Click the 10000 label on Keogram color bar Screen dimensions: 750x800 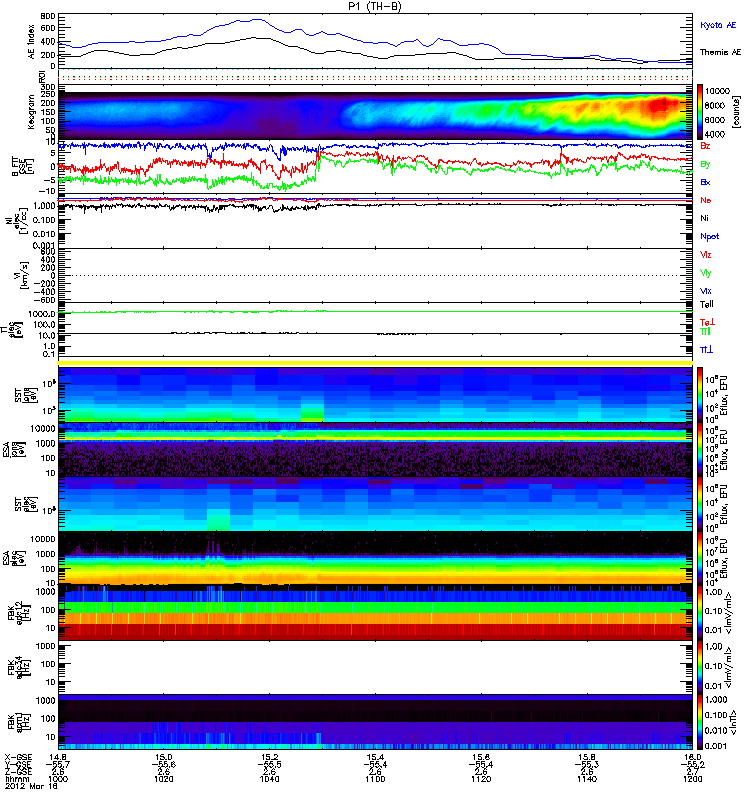tap(717, 91)
